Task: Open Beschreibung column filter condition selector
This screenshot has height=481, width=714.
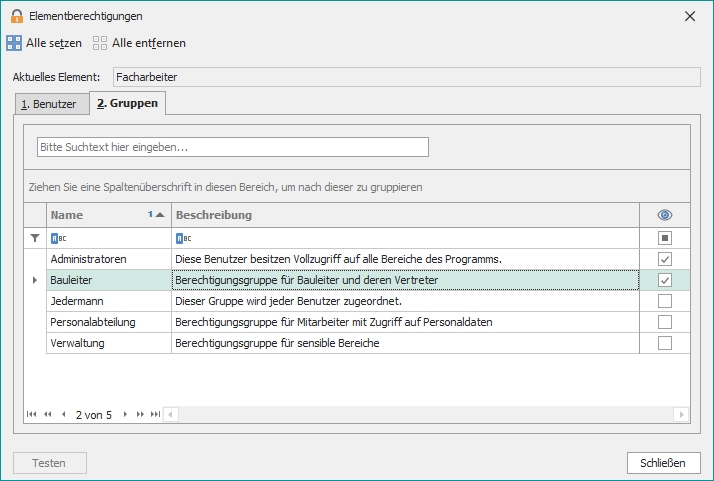Action: click(181, 238)
